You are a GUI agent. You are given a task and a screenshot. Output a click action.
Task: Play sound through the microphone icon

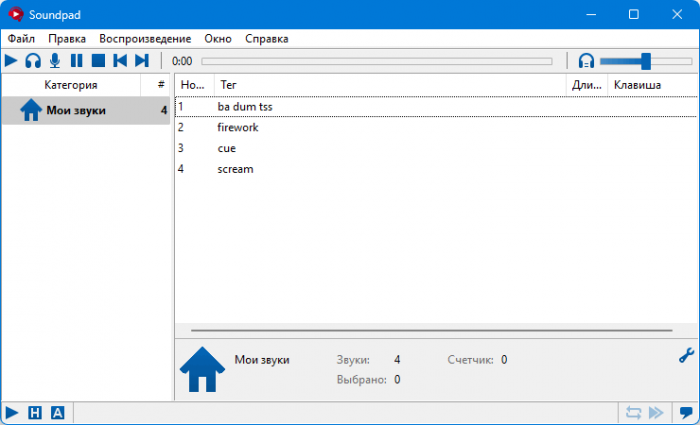(55, 60)
